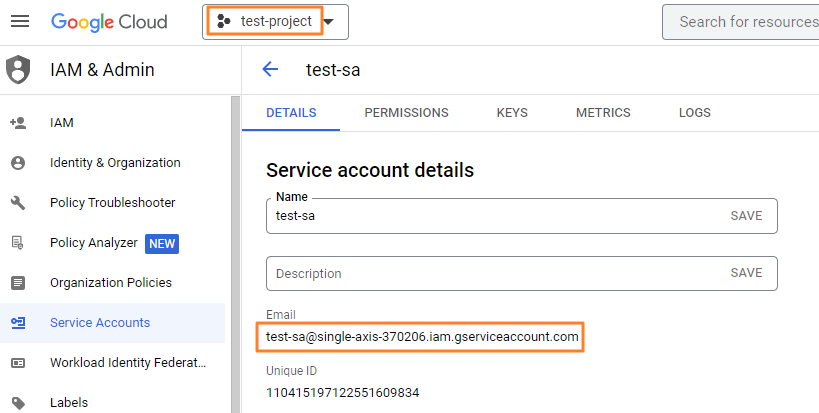Click the Workload Identity Federation card icon
This screenshot has width=819, height=413.
(x=18, y=363)
